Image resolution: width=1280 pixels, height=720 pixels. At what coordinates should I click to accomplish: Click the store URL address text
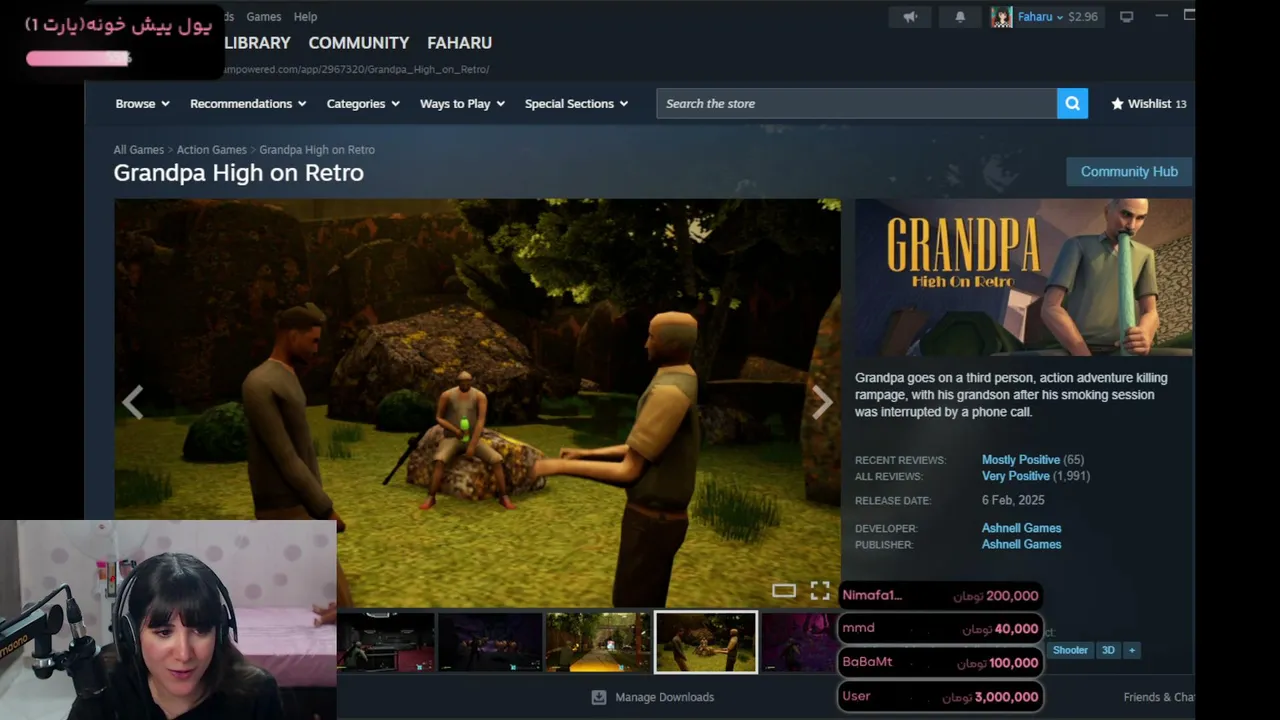[357, 69]
